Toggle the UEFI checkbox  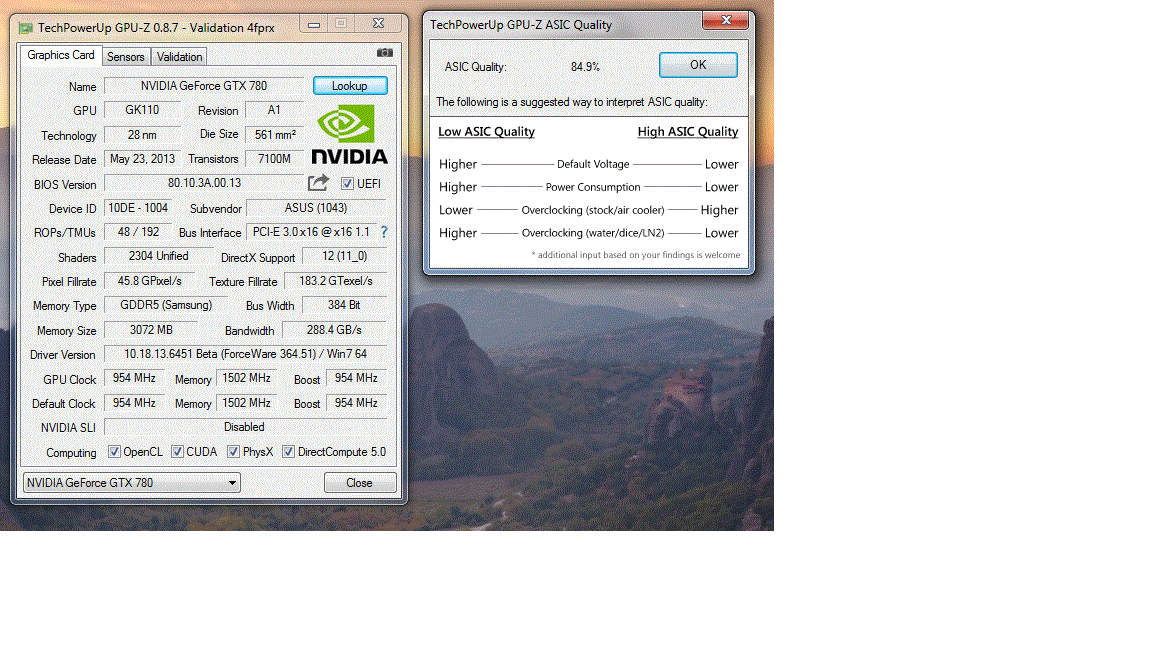(x=348, y=184)
